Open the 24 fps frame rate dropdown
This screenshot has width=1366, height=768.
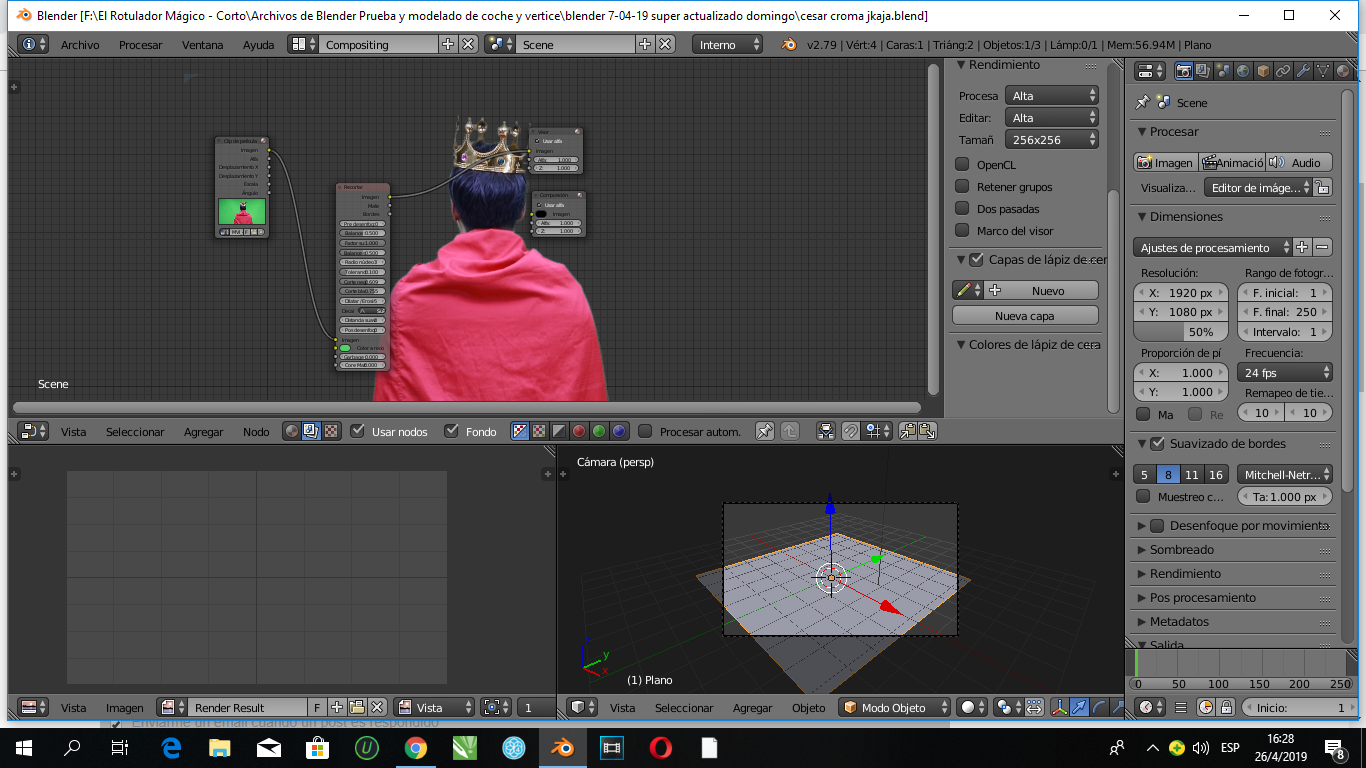coord(1285,372)
